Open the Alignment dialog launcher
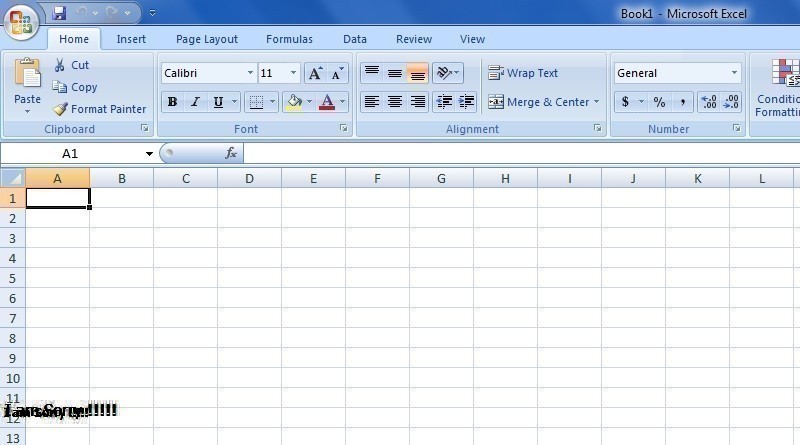Viewport: 800px width, 445px height. coord(597,129)
